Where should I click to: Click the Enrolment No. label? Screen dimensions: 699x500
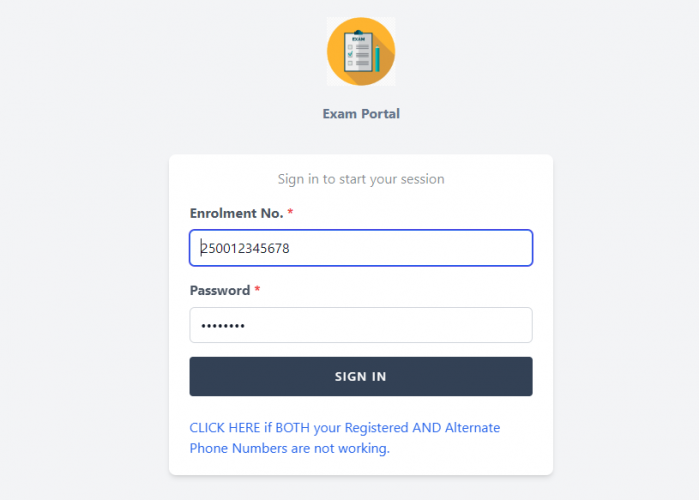click(236, 213)
